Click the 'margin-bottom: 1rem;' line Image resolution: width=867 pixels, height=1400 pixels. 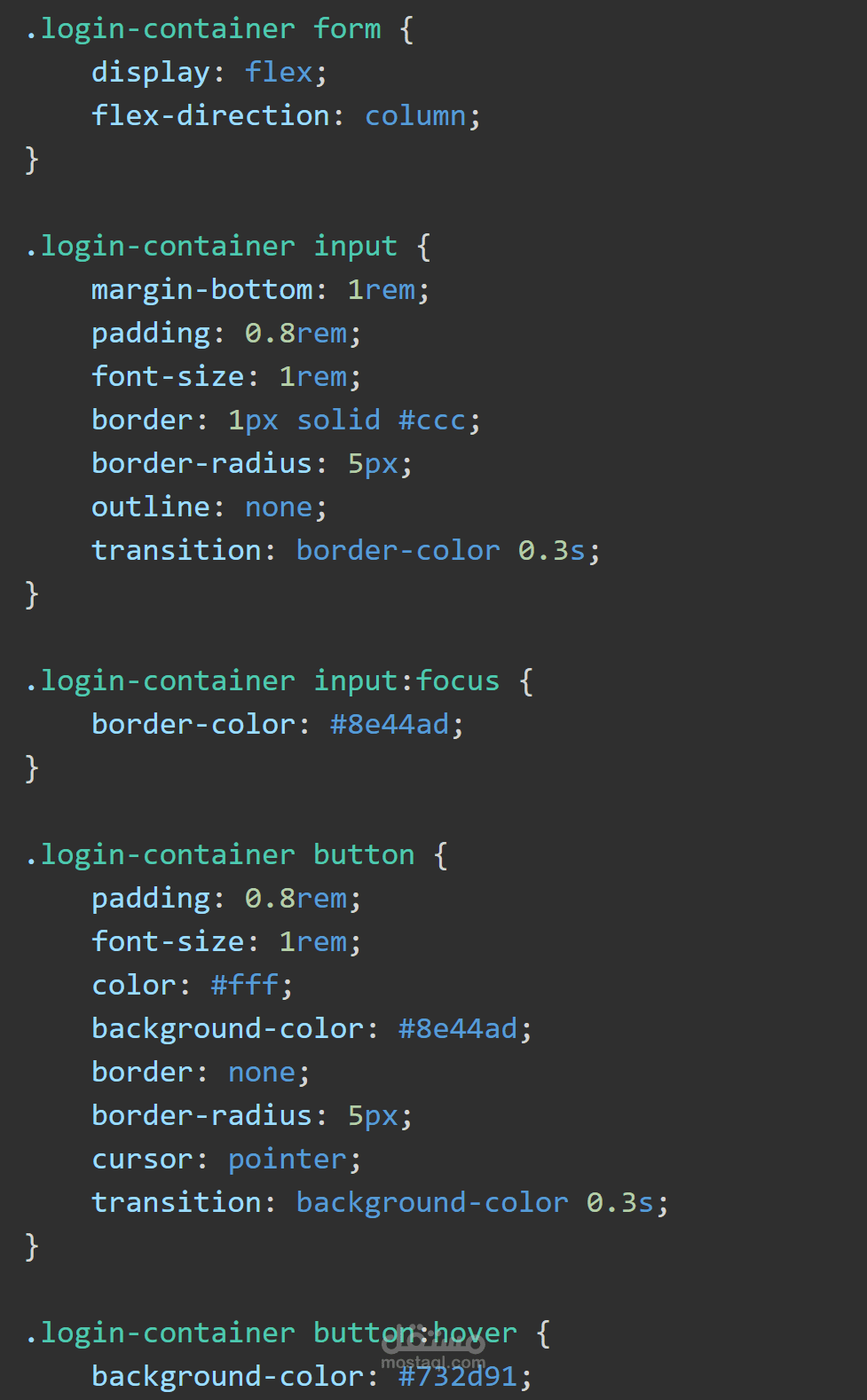point(260,290)
